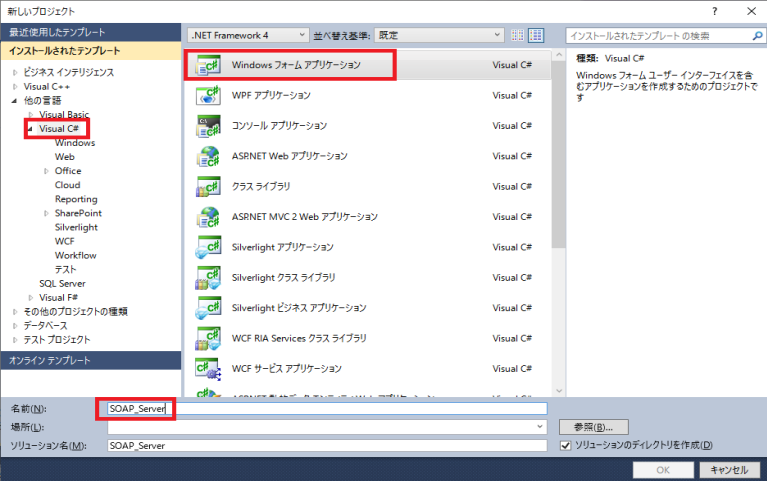Image resolution: width=767 pixels, height=481 pixels.
Task: Toggle ソリューションのディレクトリを作成 checkbox
Action: 566,445
